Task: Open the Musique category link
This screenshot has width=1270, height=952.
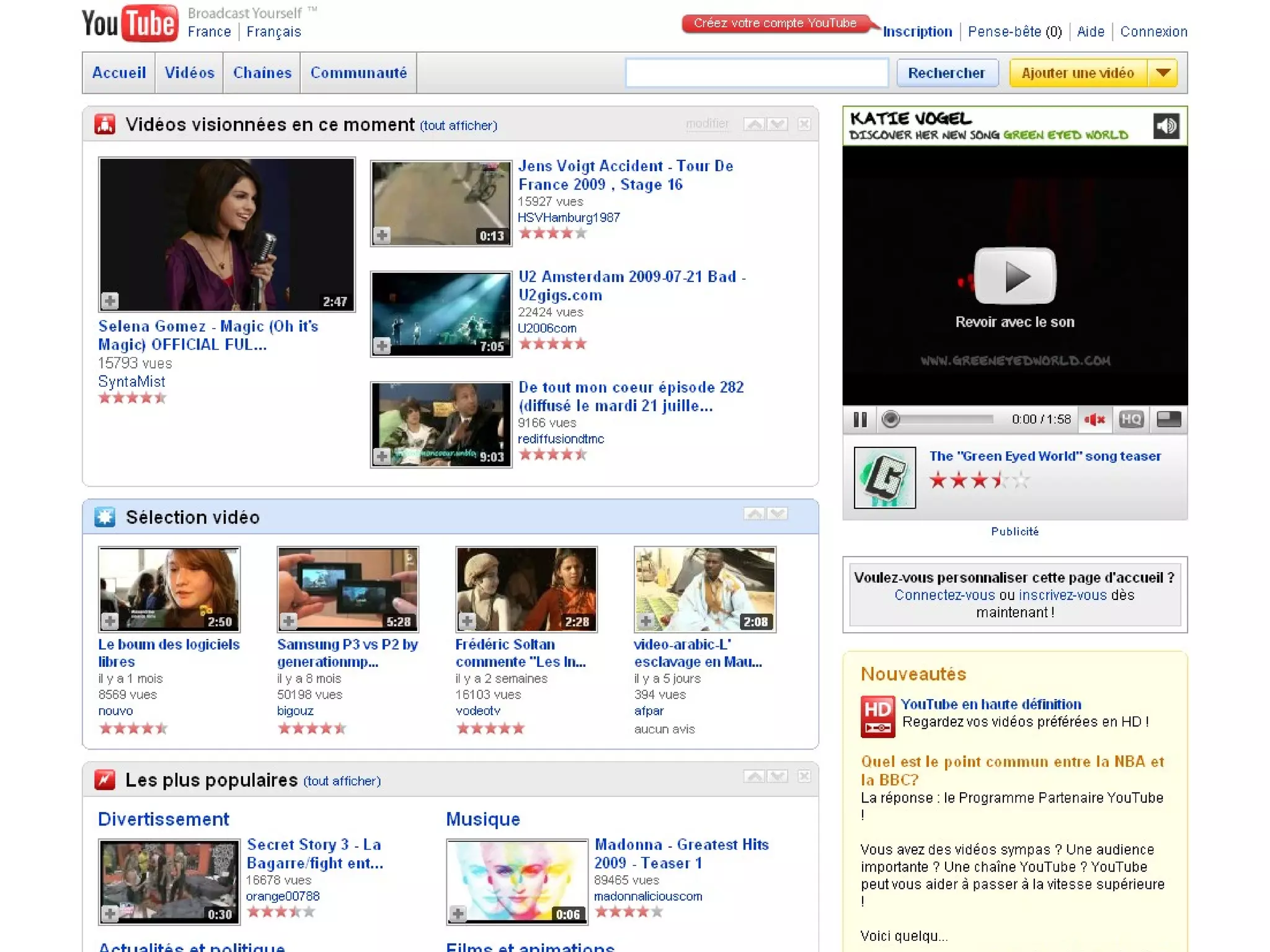Action: 483,819
